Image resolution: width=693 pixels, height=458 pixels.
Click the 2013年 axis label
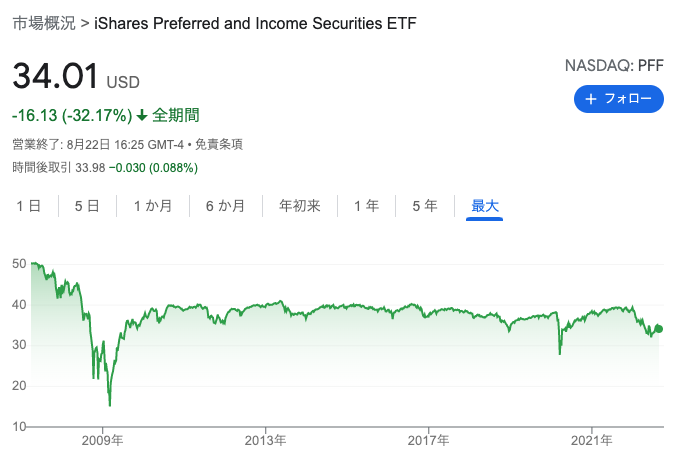[x=266, y=440]
